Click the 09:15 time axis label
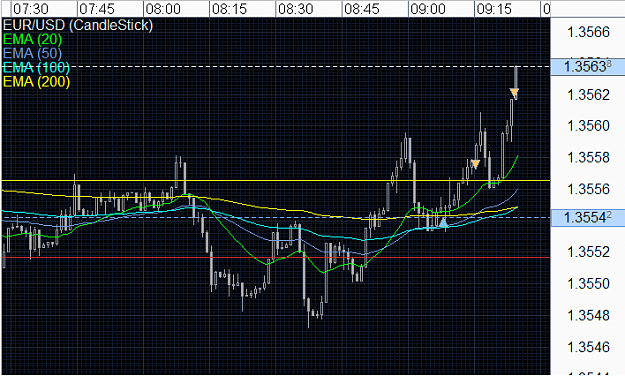 [494, 8]
